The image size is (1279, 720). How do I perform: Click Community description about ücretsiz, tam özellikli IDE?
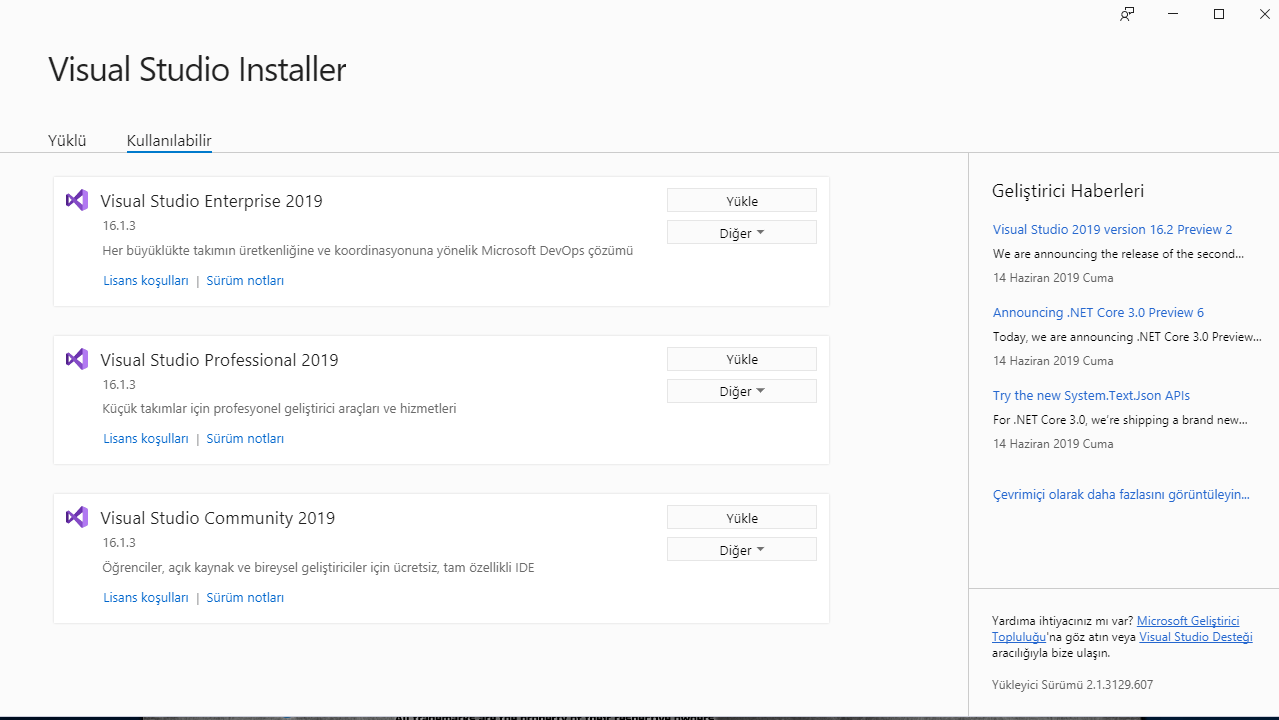point(318,568)
